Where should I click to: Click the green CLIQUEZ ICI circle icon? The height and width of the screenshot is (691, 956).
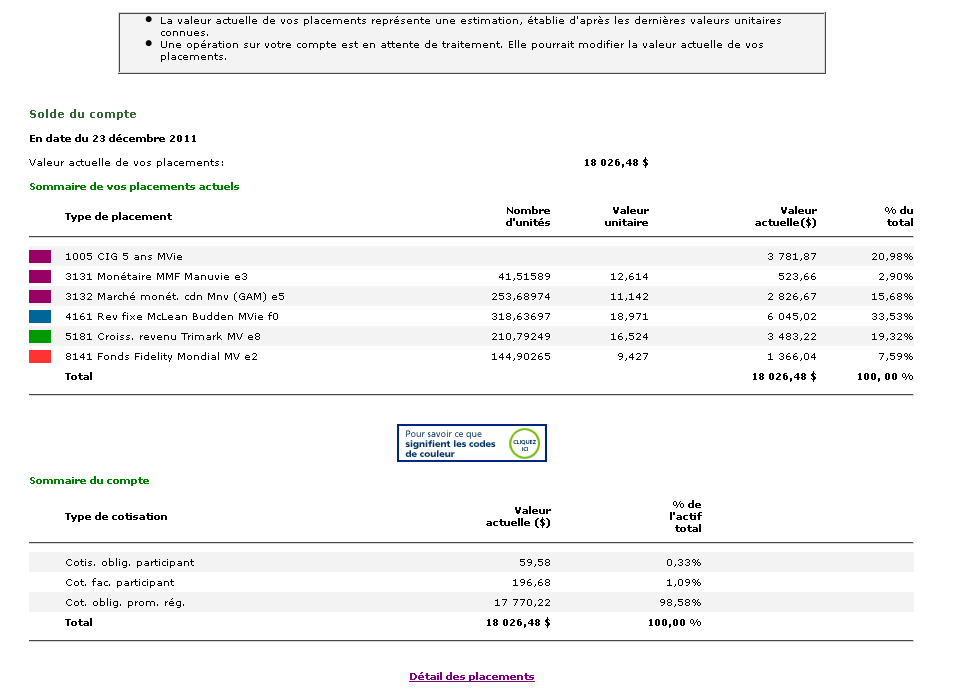(524, 443)
